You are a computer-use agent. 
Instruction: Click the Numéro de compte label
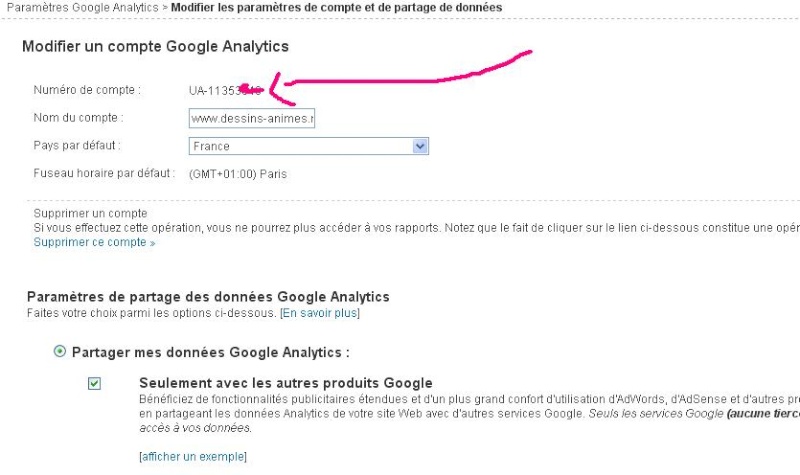point(87,90)
